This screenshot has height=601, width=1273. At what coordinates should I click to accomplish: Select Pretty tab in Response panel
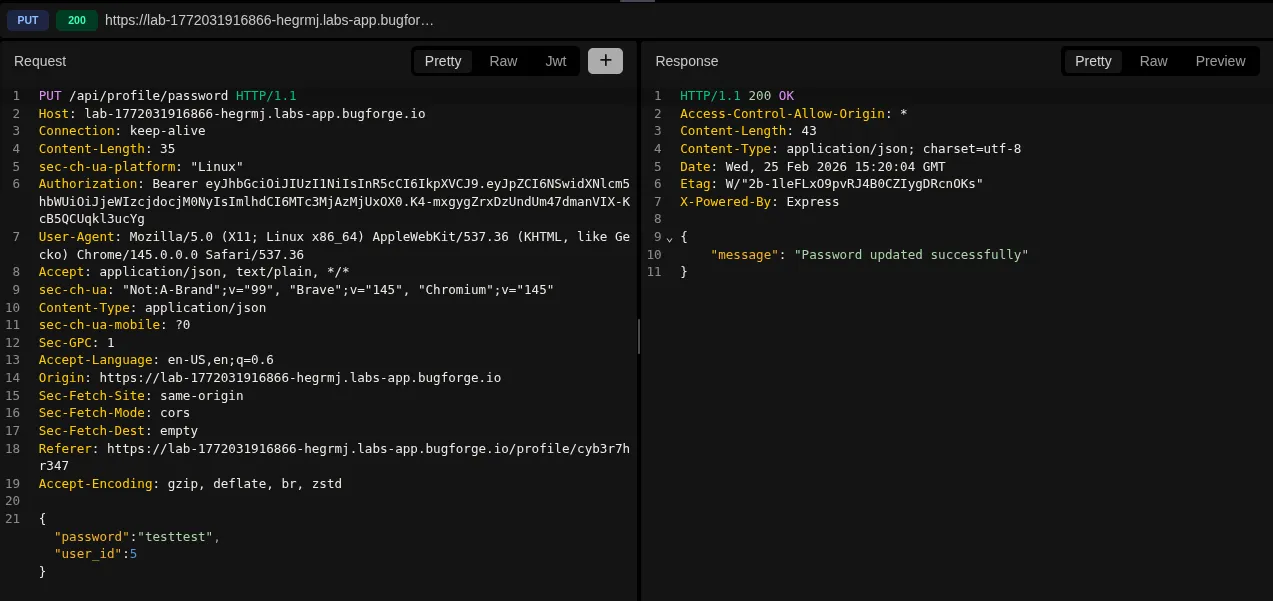point(1093,61)
